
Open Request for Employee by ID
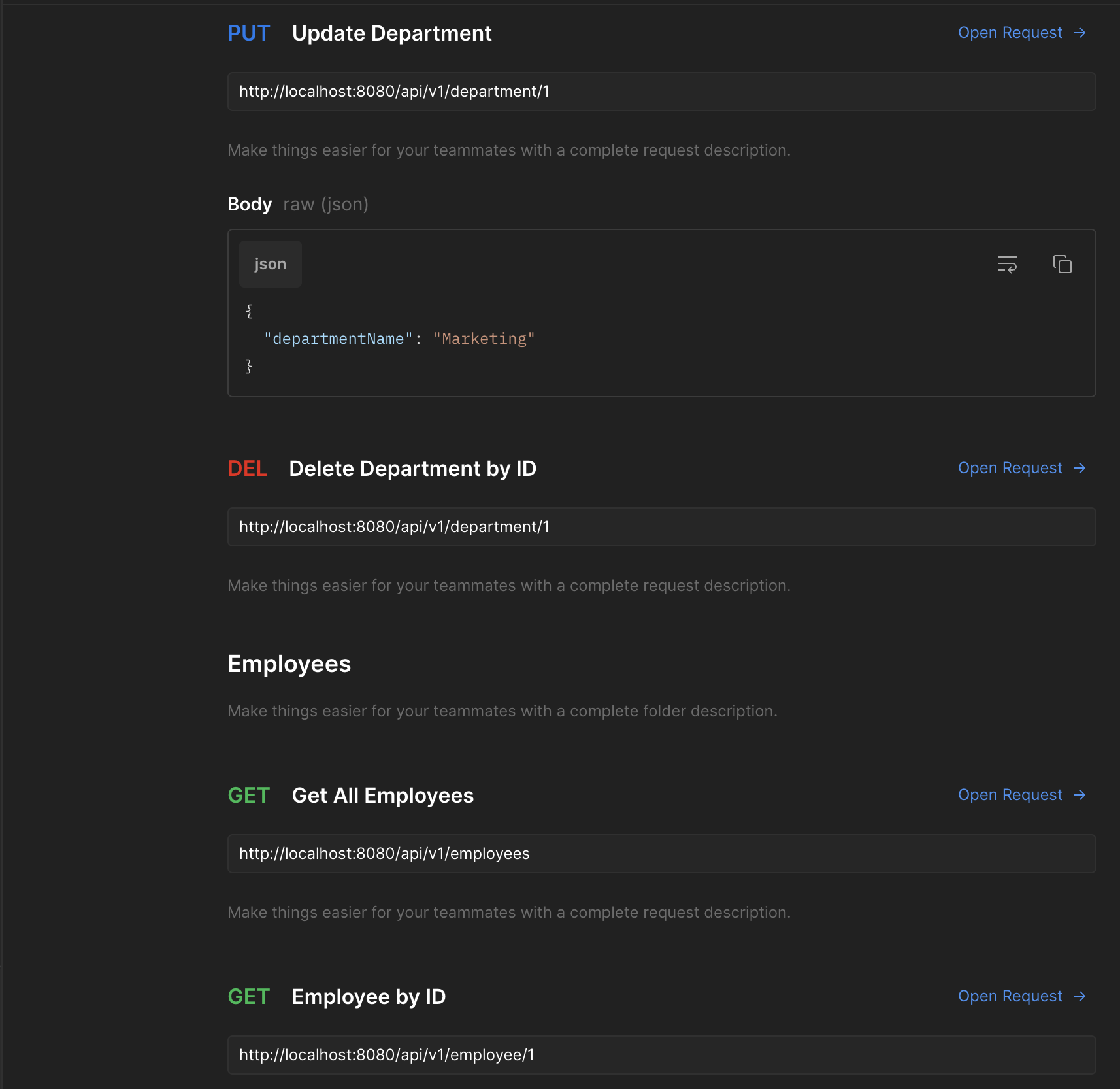[1010, 996]
